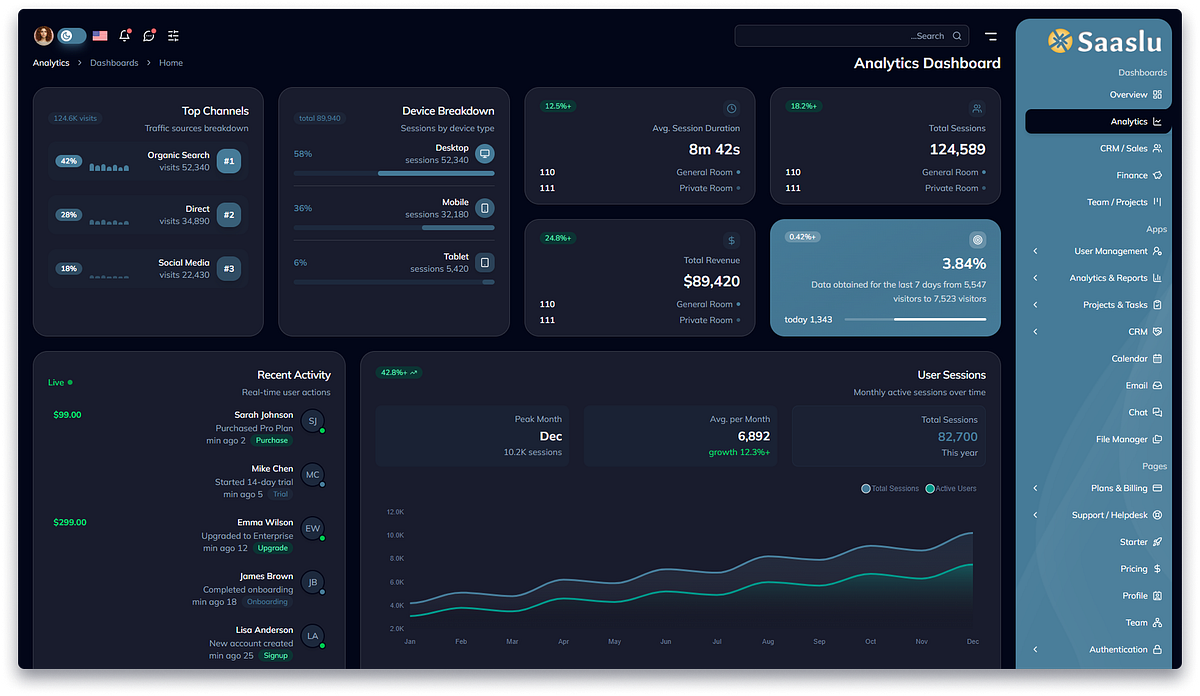Click the File Manager icon

coord(1157,439)
